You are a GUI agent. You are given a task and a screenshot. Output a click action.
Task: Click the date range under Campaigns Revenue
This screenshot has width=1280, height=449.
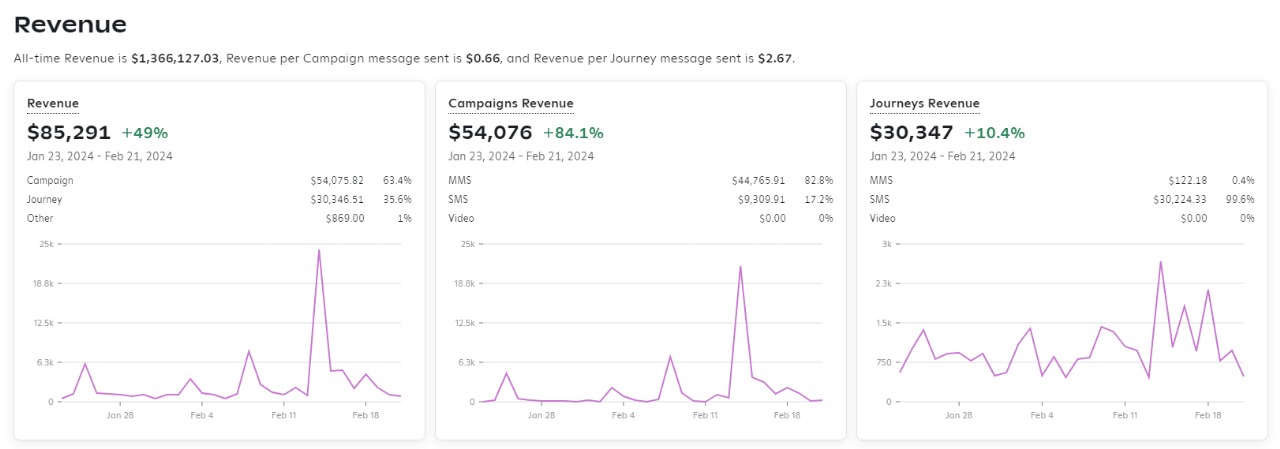click(x=521, y=156)
